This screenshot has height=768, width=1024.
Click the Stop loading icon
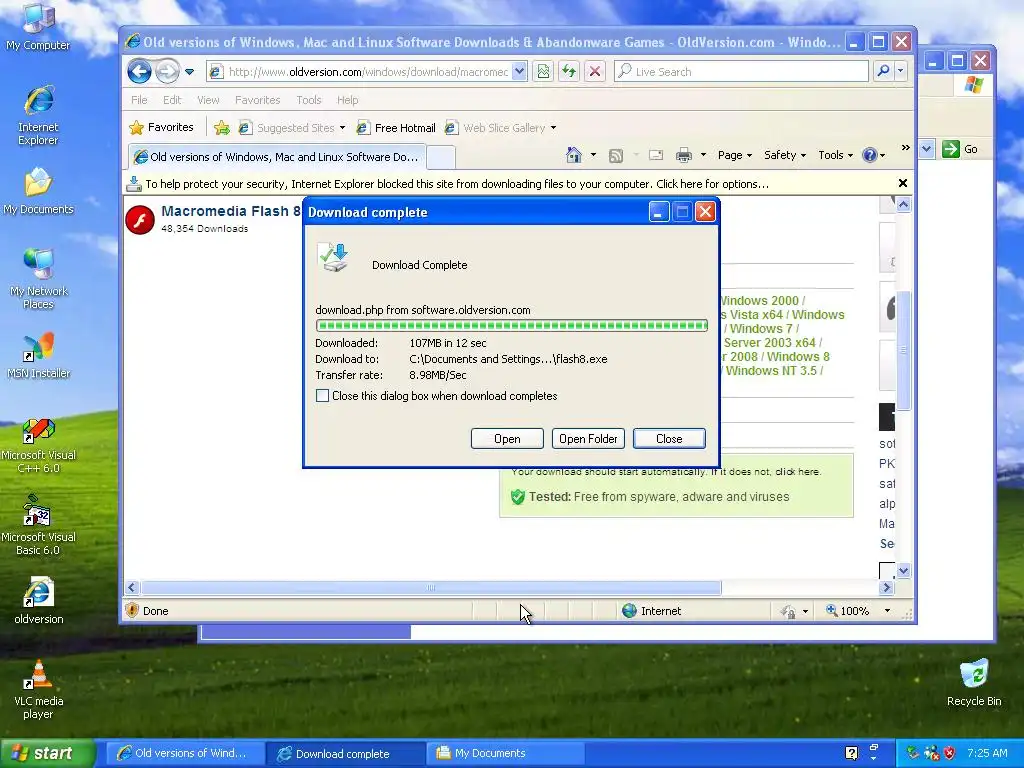tap(595, 72)
